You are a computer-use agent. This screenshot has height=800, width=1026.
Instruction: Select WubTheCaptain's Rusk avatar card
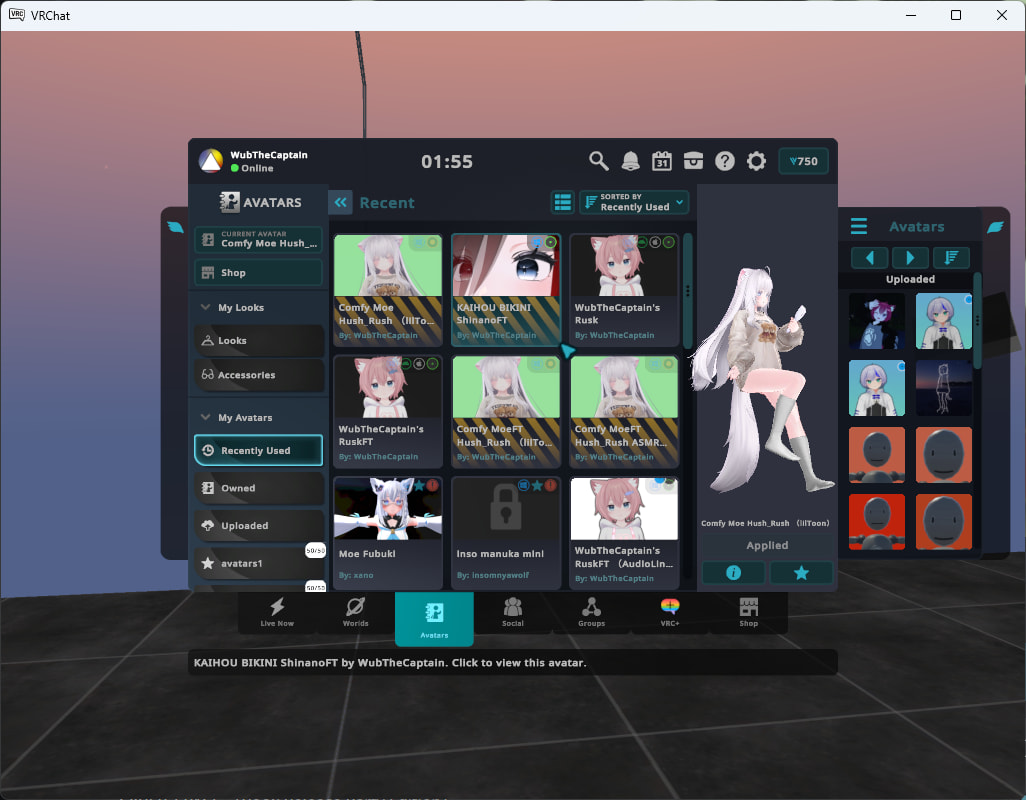(x=624, y=290)
